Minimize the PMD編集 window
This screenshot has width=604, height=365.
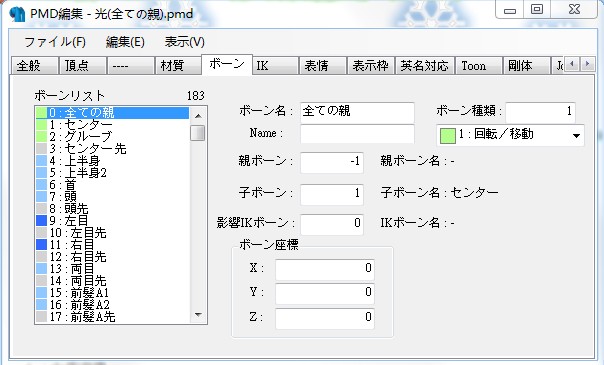click(x=510, y=10)
